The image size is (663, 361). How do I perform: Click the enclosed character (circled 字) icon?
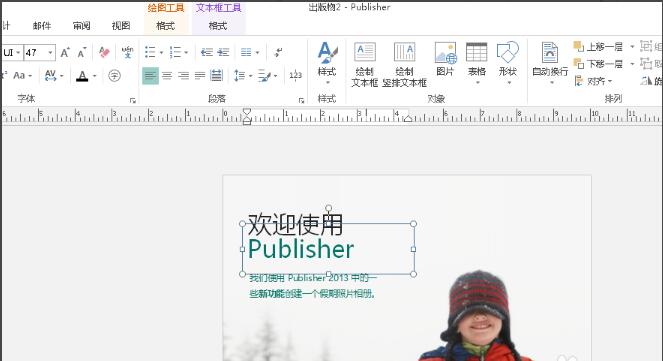click(114, 76)
